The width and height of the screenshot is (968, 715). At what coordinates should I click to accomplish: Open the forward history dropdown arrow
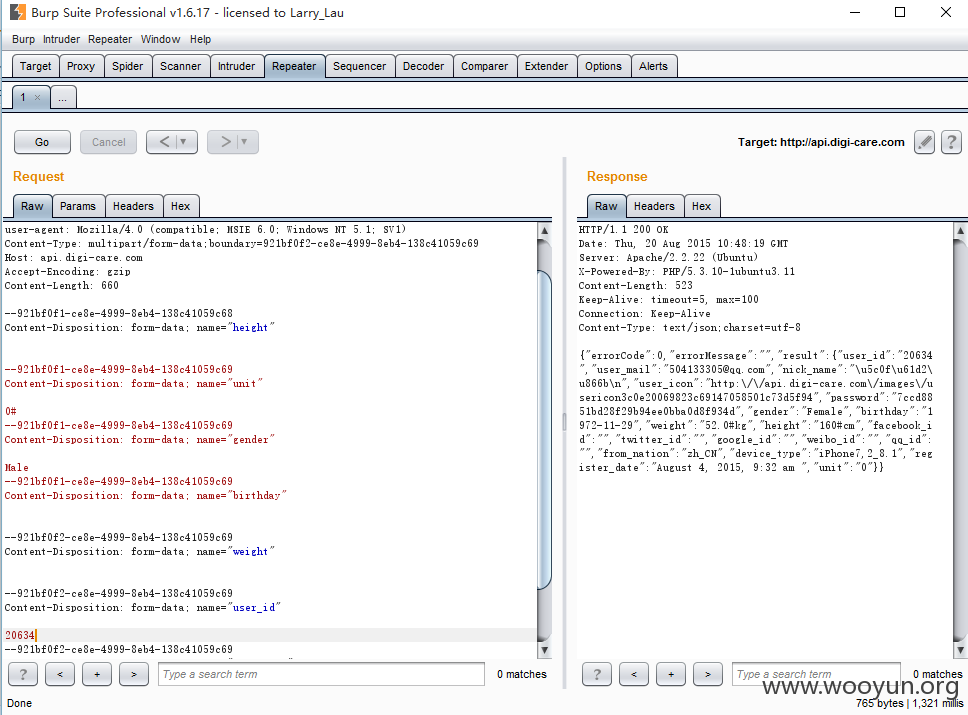click(244, 142)
